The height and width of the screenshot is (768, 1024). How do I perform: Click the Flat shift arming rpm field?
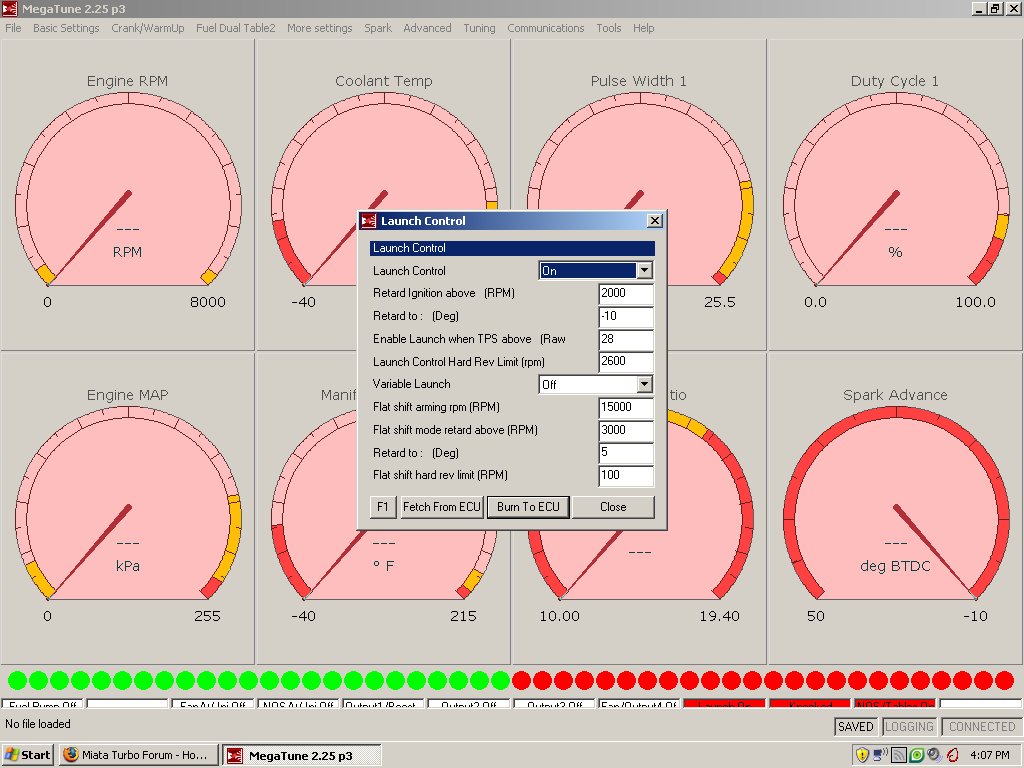(x=625, y=408)
